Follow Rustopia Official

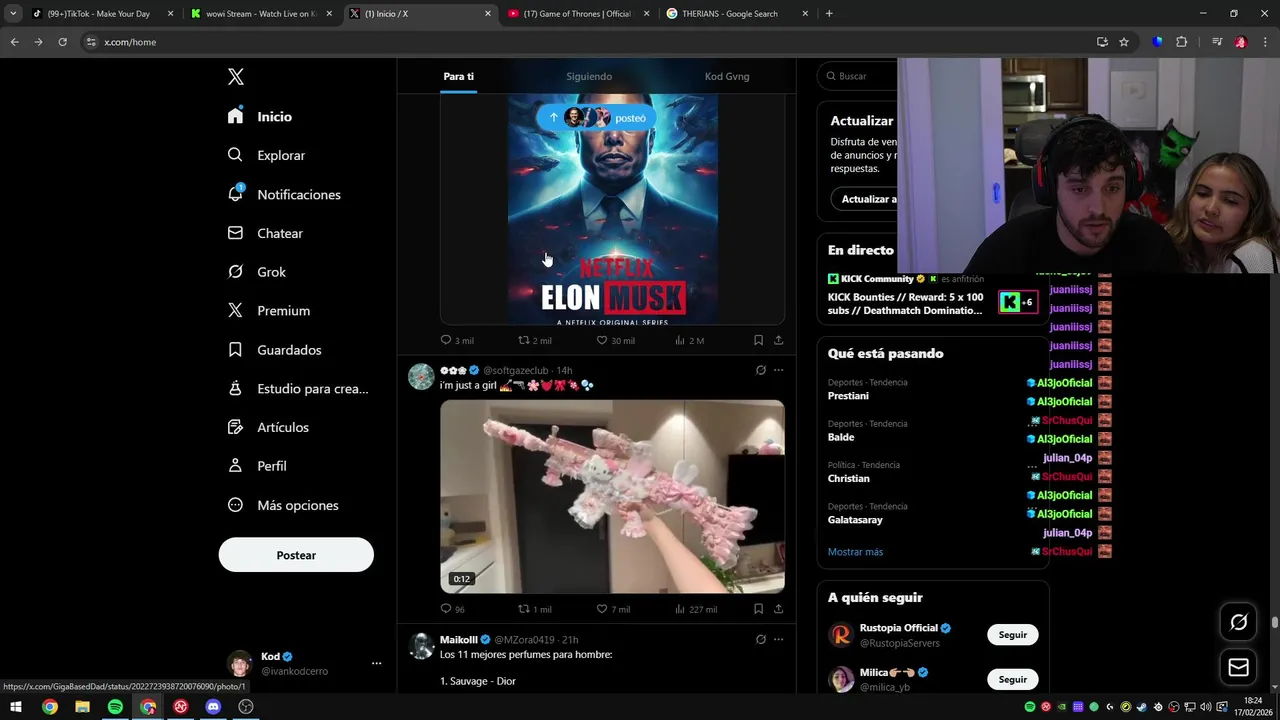(x=1012, y=635)
